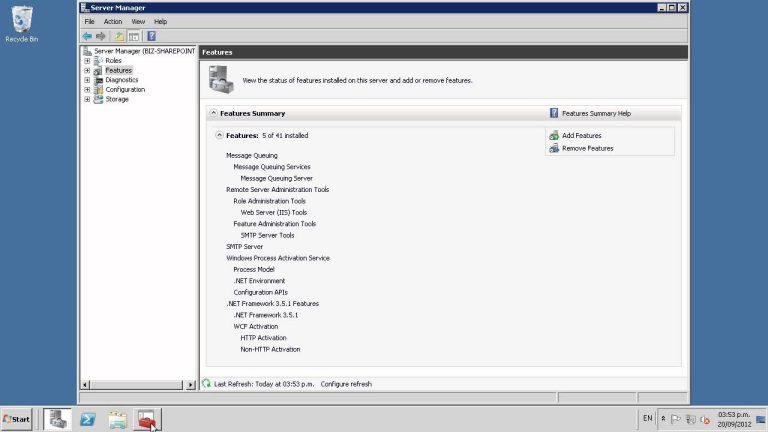Click the .NET Framework 3.5.1 Features entry

(x=272, y=304)
